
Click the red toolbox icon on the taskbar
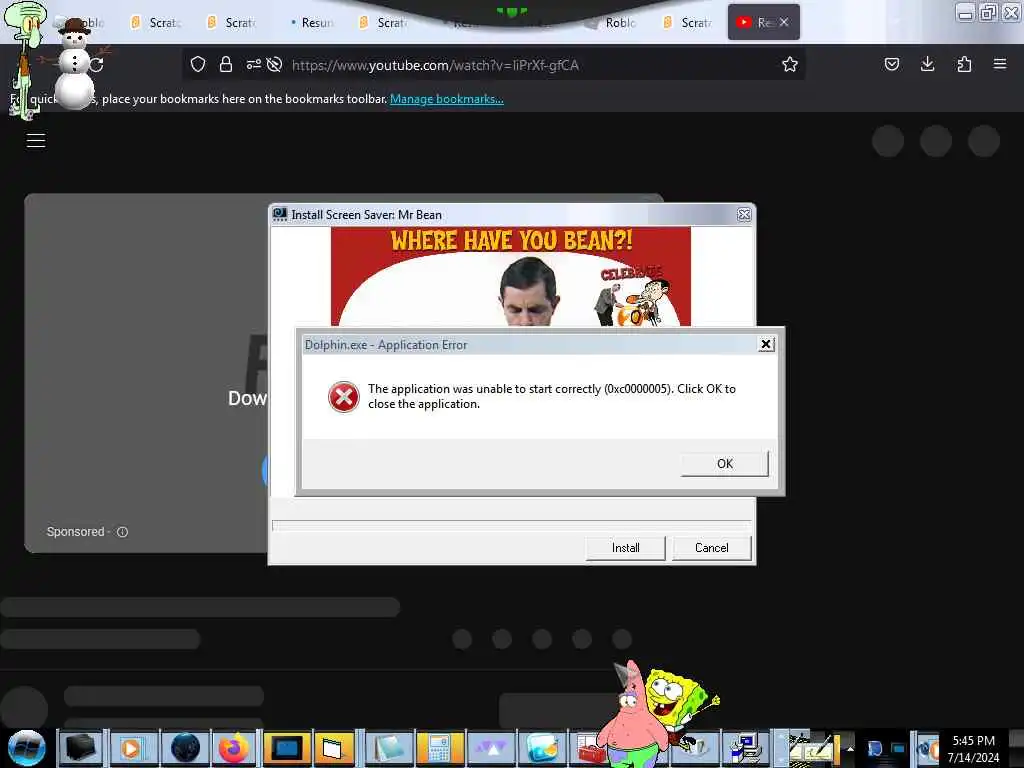point(590,748)
